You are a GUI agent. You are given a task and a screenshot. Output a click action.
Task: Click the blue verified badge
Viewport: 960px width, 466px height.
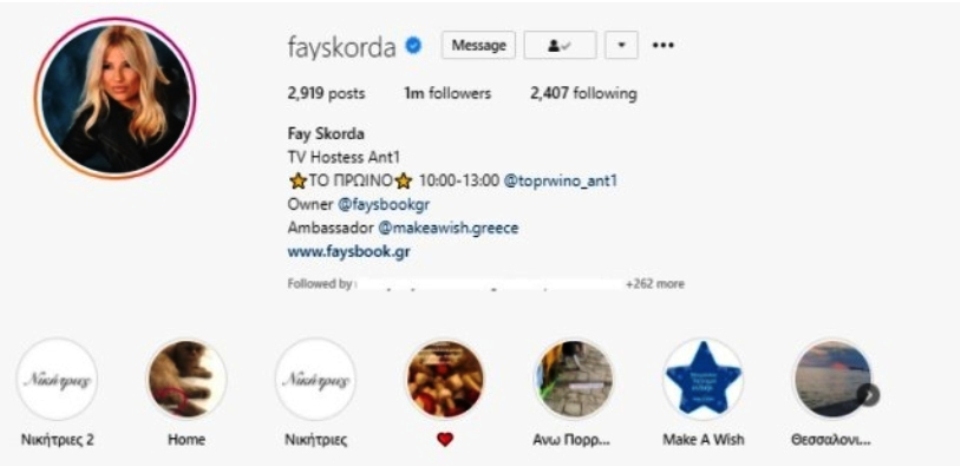(x=414, y=45)
